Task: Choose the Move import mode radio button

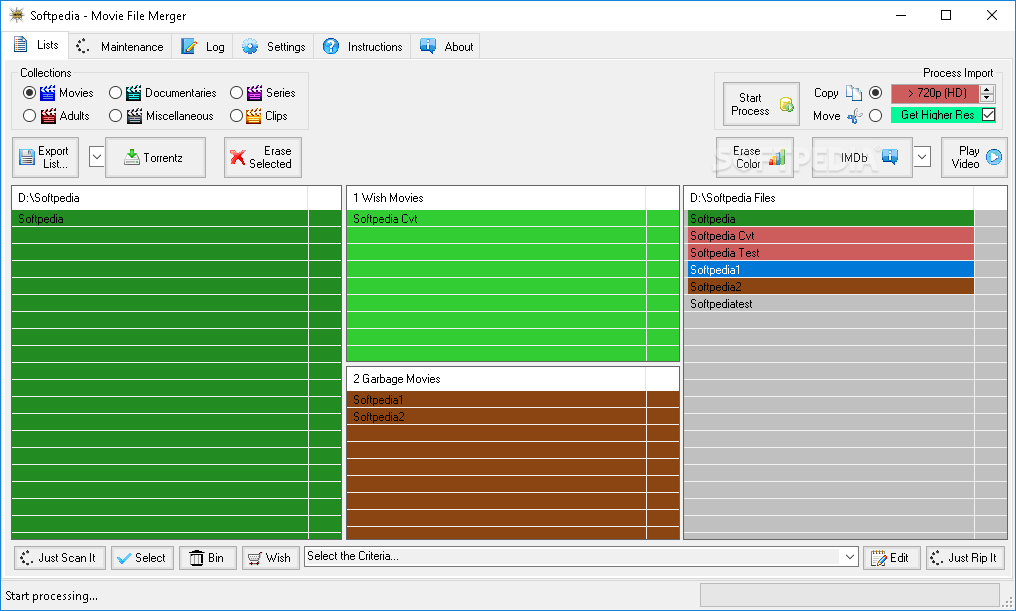Action: [x=875, y=116]
